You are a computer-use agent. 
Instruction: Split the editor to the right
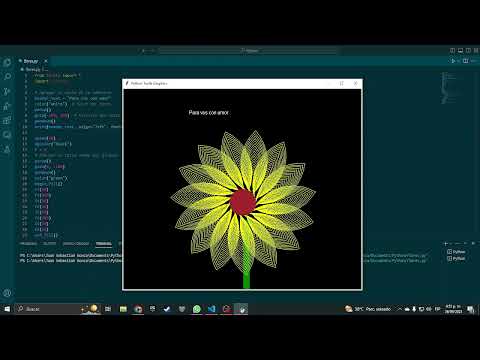pos(466,61)
